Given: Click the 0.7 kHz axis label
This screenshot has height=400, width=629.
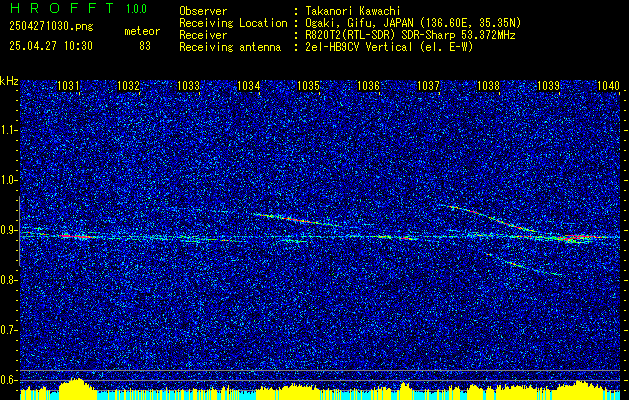Looking at the screenshot, I should (8, 330).
